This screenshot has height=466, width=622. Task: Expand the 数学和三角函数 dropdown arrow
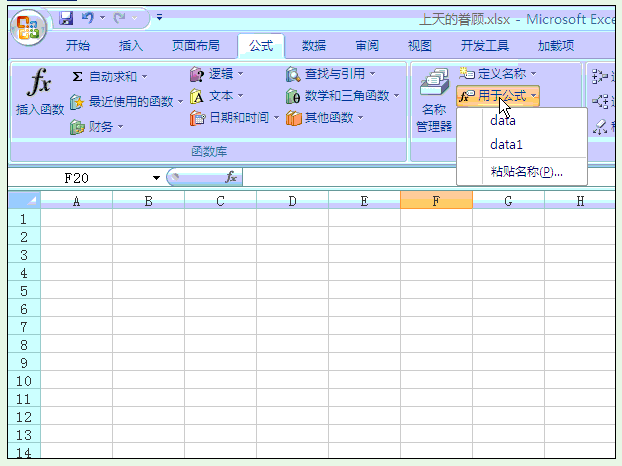click(396, 96)
